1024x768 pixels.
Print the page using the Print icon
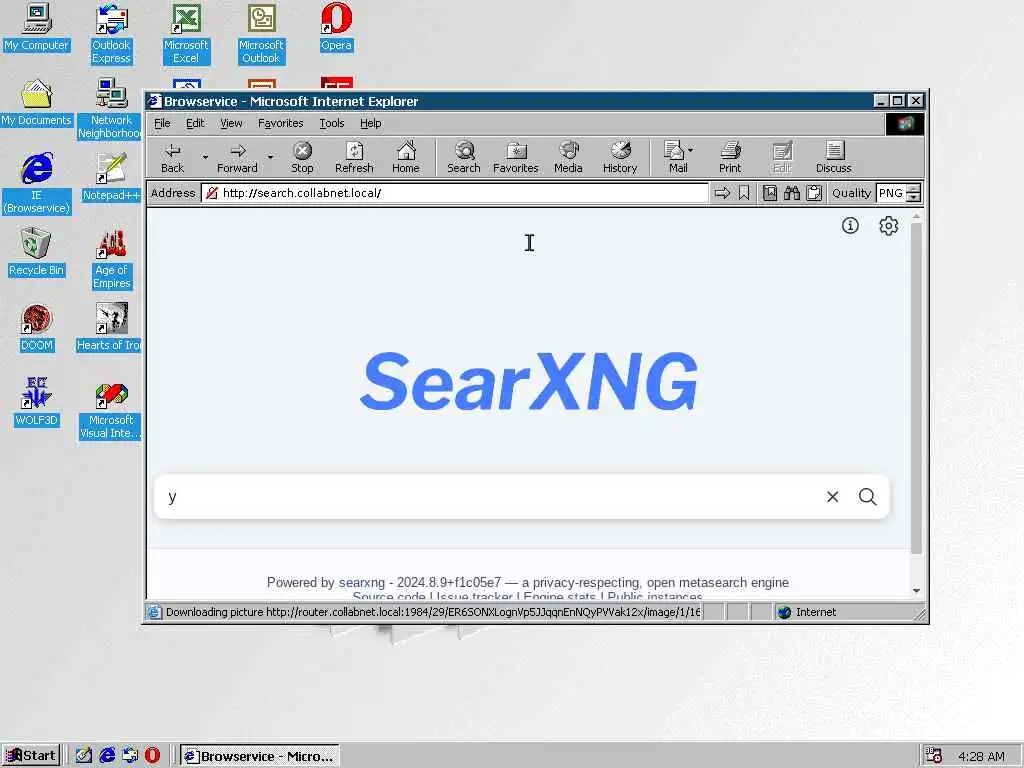tap(730, 157)
